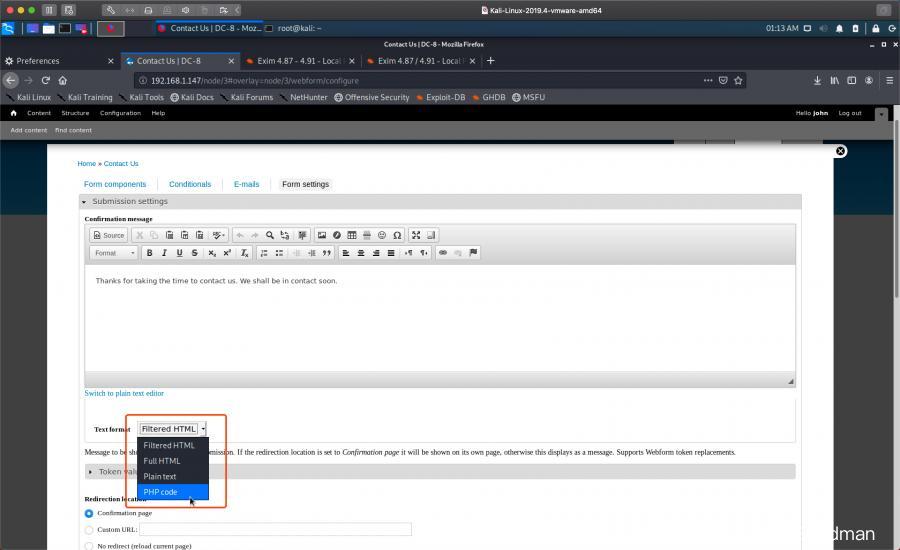Click the Source button in editor toolbar

click(x=109, y=235)
